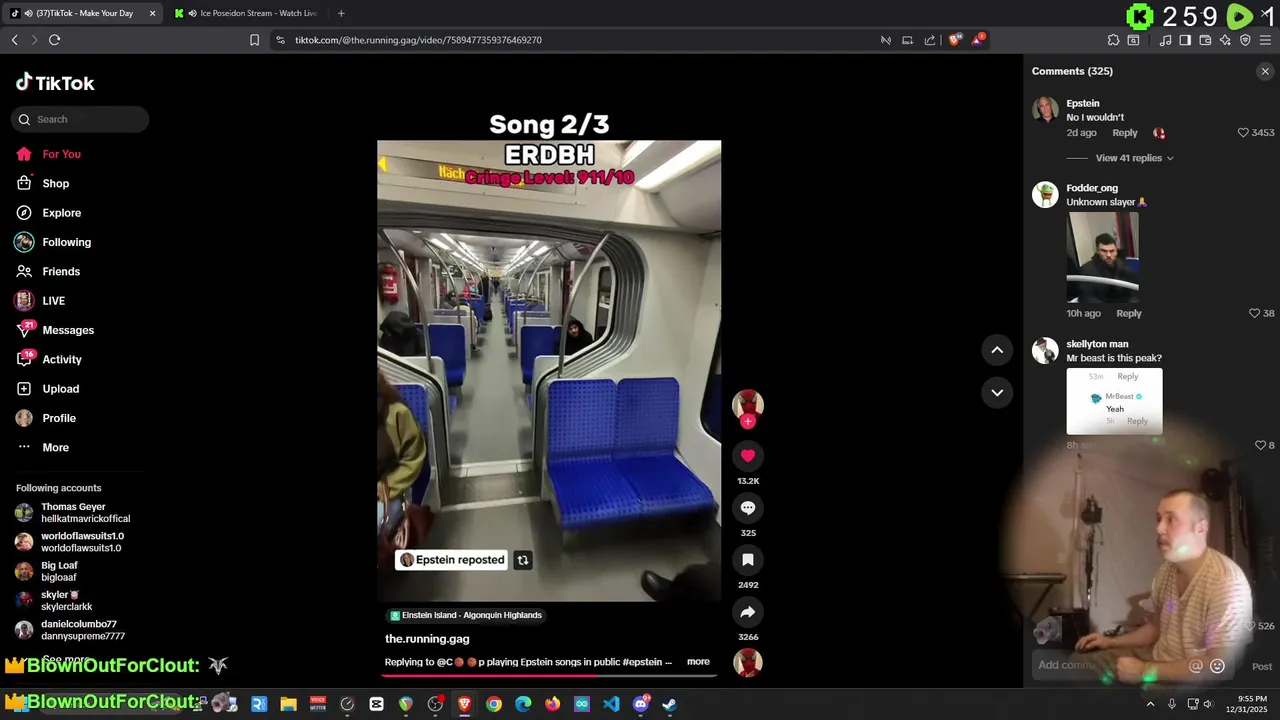Open the spinning sound disc
Image resolution: width=1280 pixels, height=720 pixels.
click(x=747, y=662)
